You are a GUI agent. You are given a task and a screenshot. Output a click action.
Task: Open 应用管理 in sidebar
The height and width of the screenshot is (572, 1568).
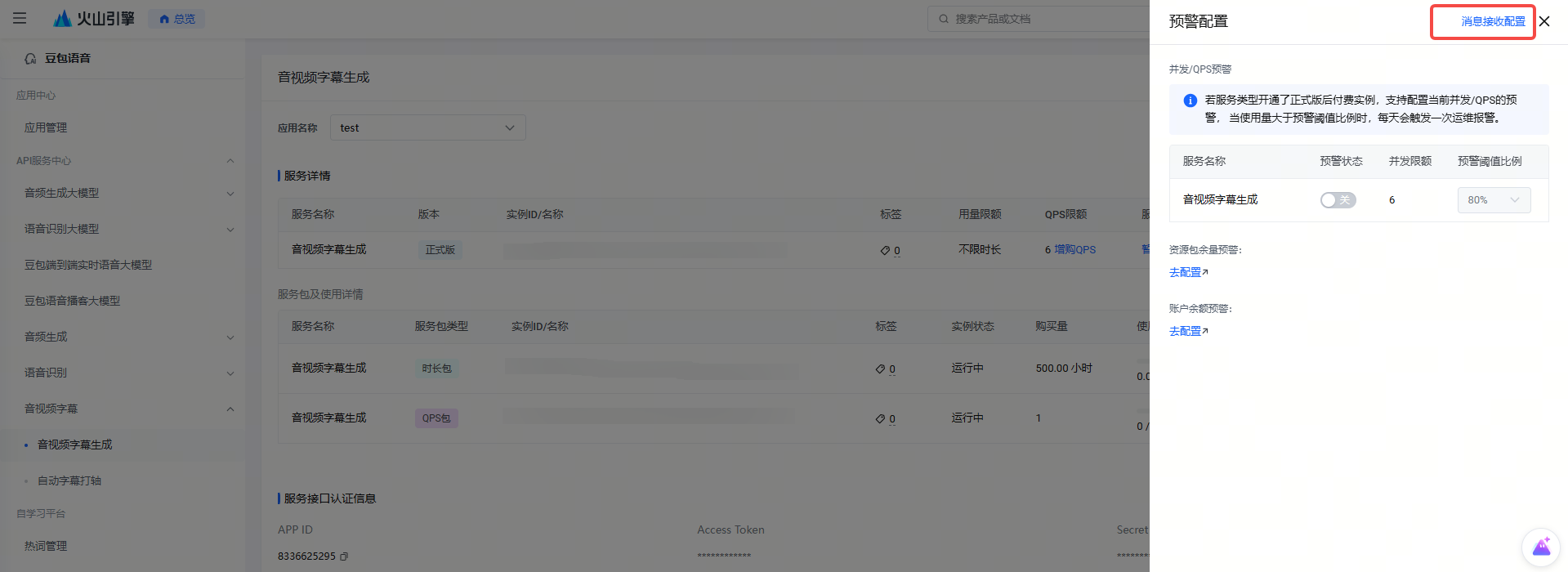coord(46,127)
